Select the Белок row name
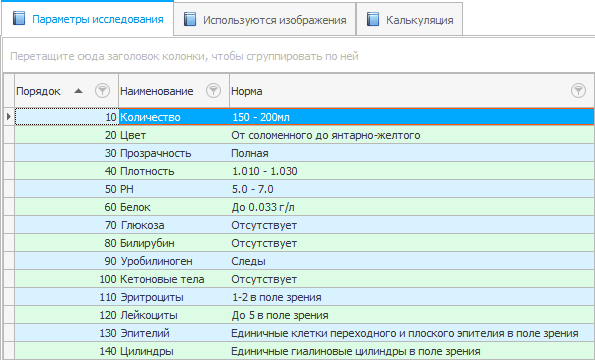The height and width of the screenshot is (360, 595). pyautogui.click(x=135, y=207)
